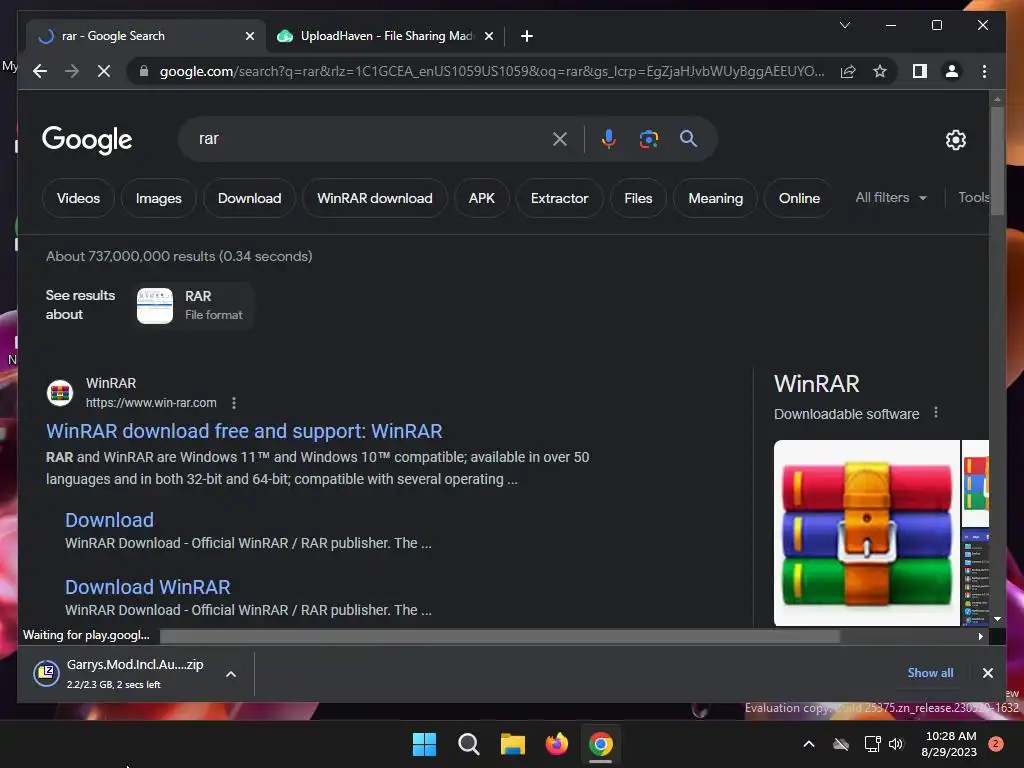Launch File Explorer from taskbar

pos(513,744)
